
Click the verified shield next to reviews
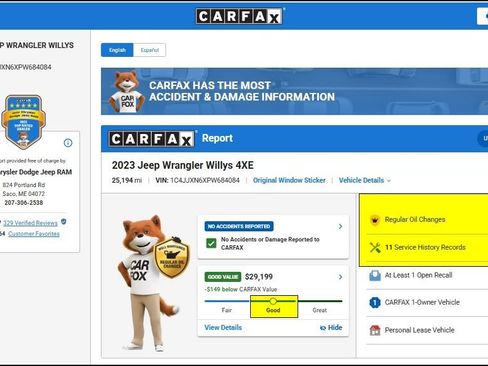tap(64, 222)
